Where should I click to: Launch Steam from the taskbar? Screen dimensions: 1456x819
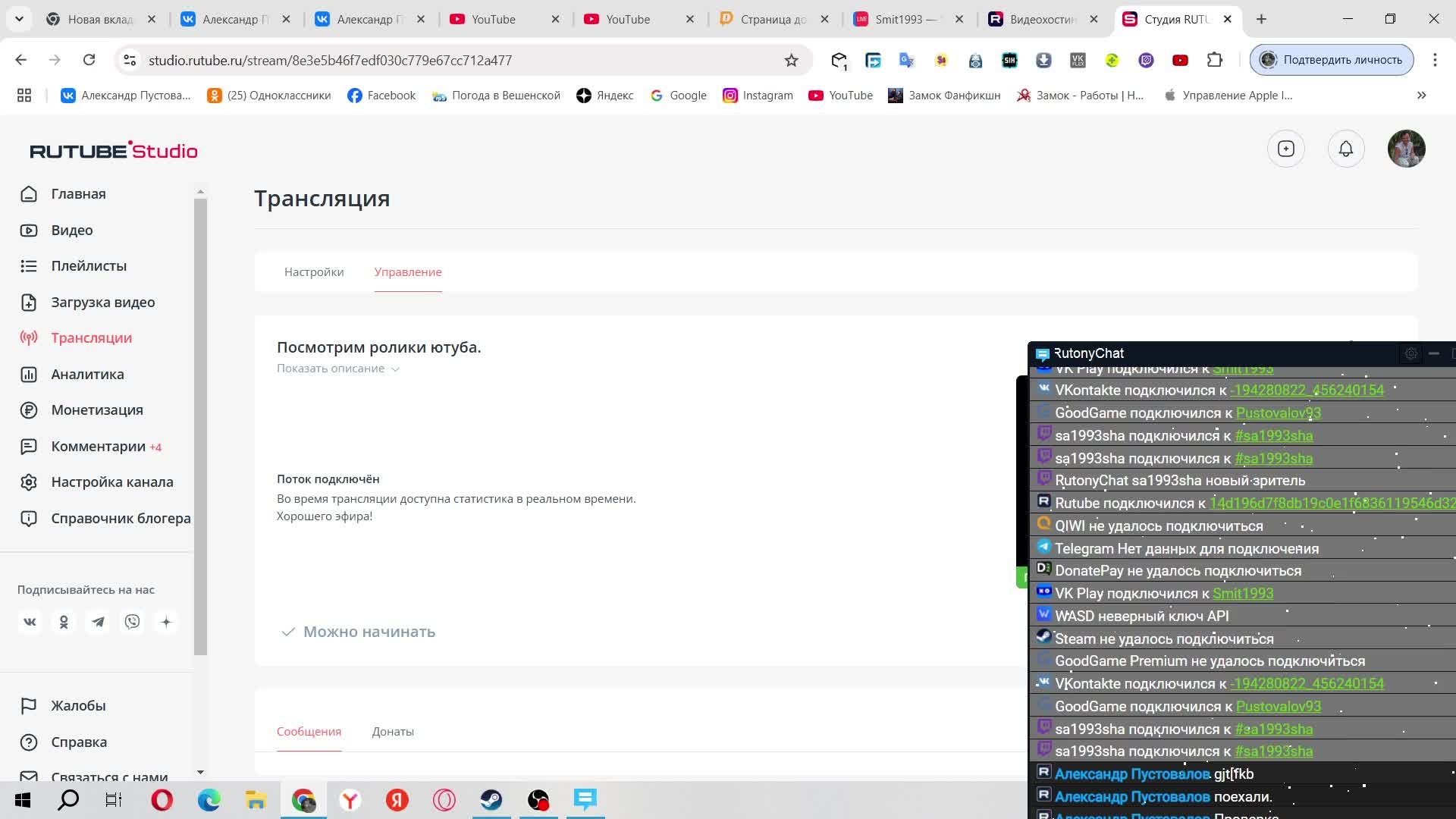click(491, 799)
